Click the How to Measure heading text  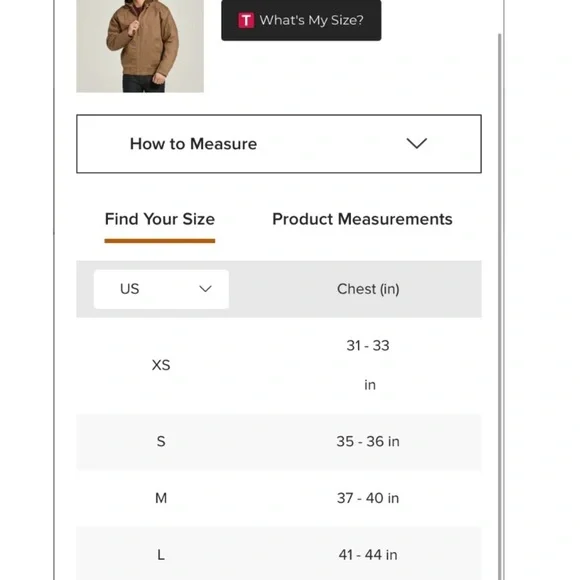point(193,144)
